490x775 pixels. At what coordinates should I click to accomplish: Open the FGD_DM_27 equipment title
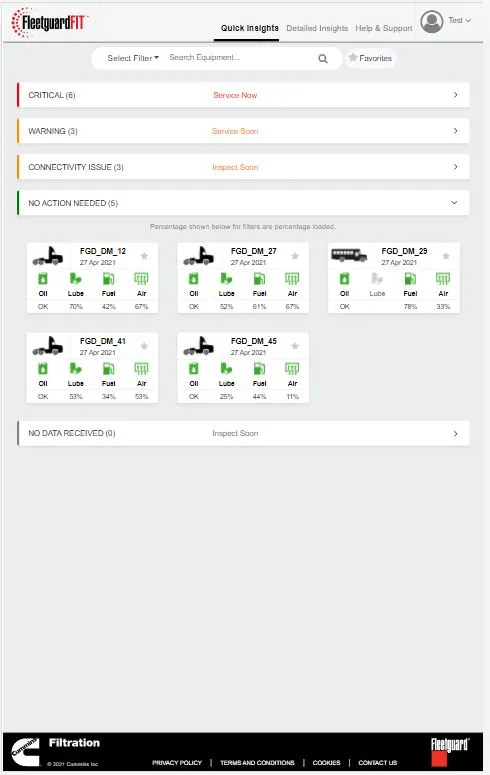[254, 251]
